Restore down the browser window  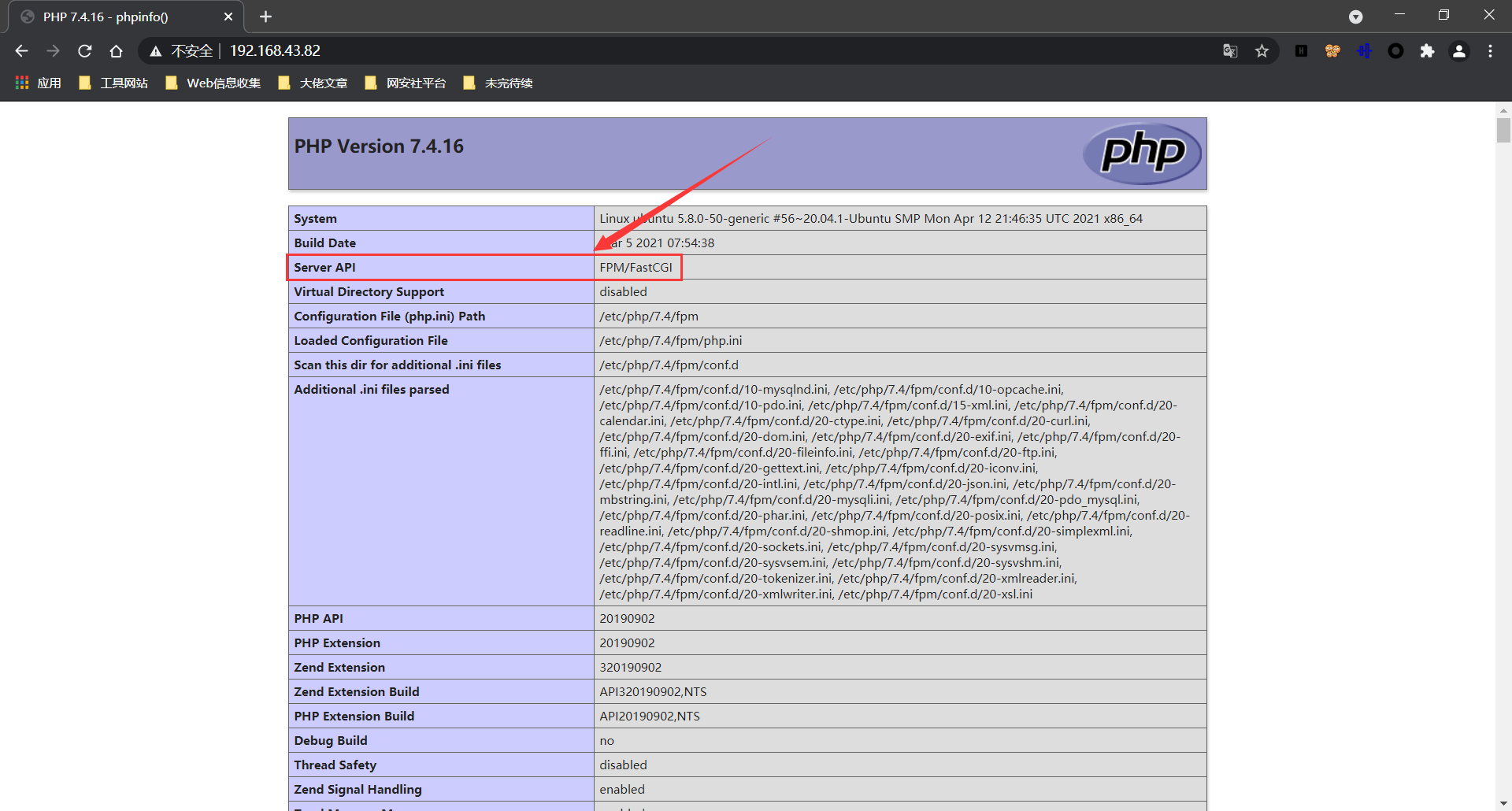click(1443, 14)
